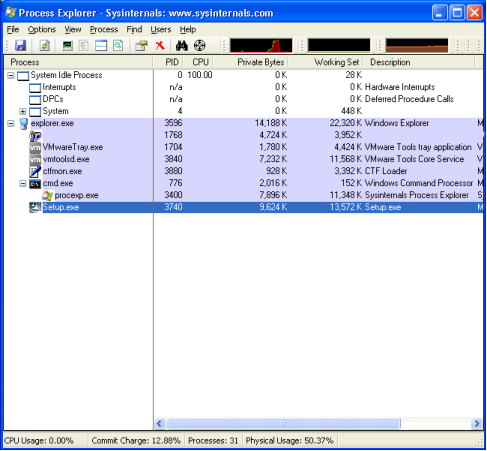Open the Process menu
The width and height of the screenshot is (487, 451).
click(104, 29)
